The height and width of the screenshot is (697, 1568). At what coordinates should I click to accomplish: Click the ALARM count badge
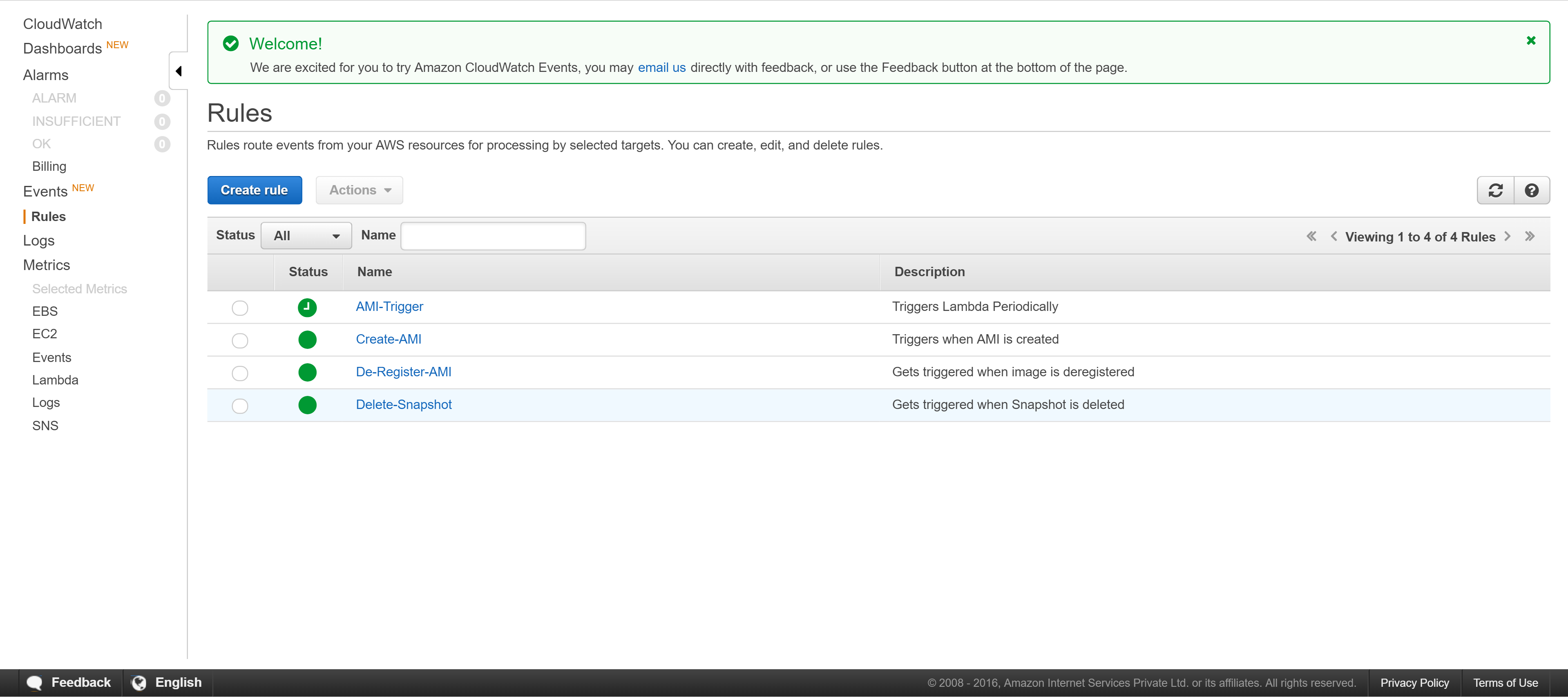coord(162,98)
